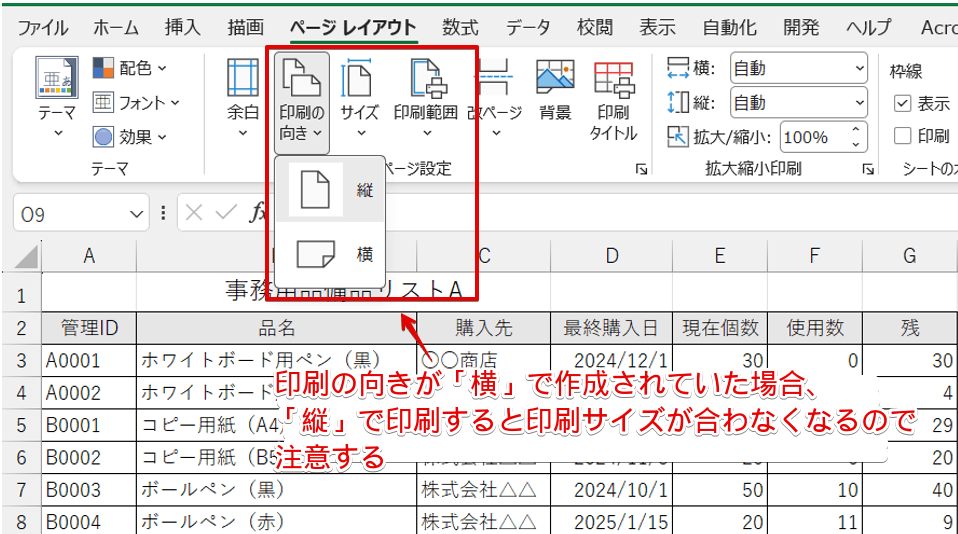Viewport: 958px width, 534px height.
Task: Open the 拡大縮小印刷 dialog launcher
Action: point(868,169)
